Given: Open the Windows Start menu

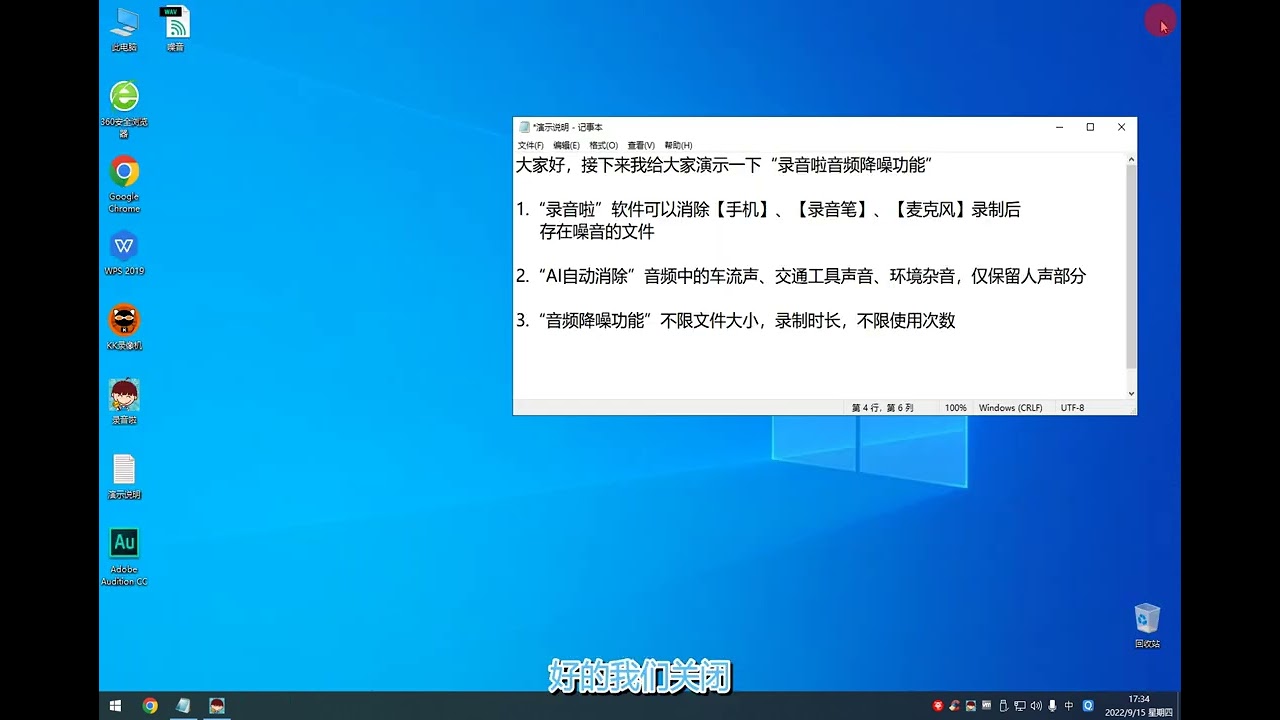Looking at the screenshot, I should click(x=115, y=706).
